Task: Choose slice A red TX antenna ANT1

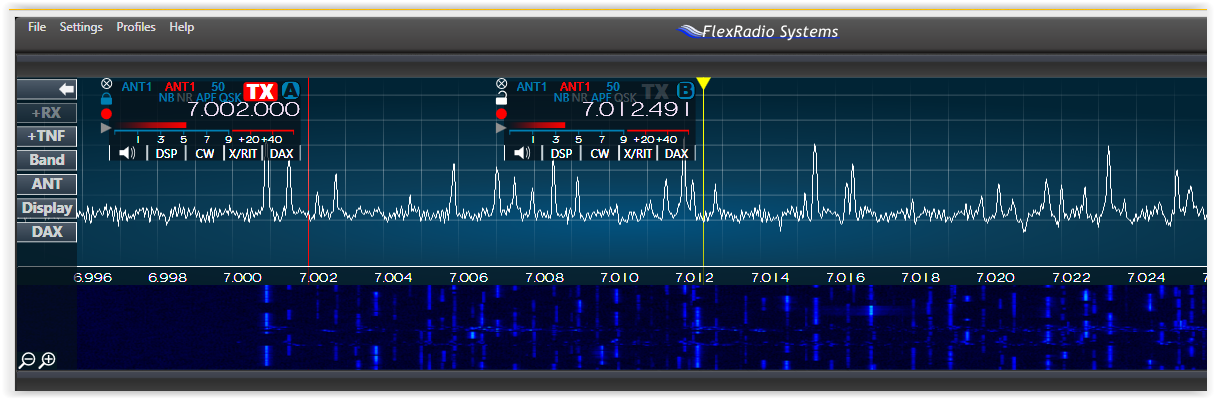Action: [x=180, y=87]
